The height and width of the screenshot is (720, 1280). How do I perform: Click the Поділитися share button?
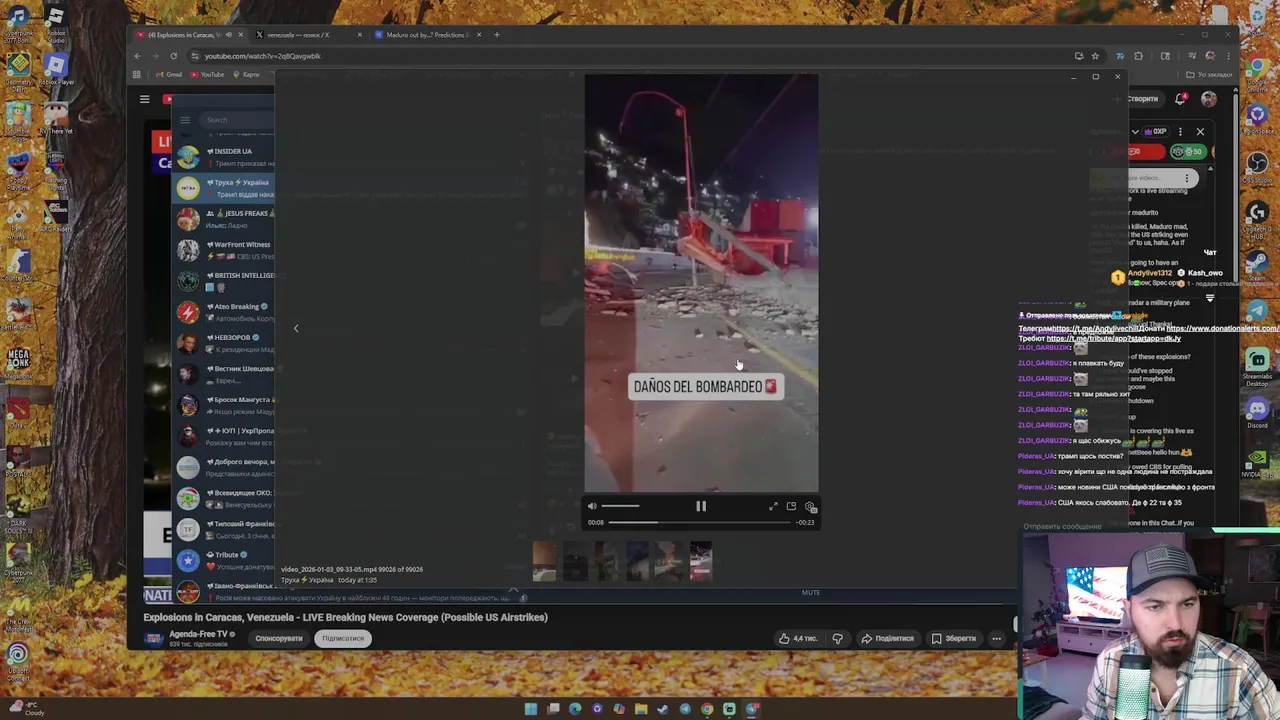pos(887,638)
